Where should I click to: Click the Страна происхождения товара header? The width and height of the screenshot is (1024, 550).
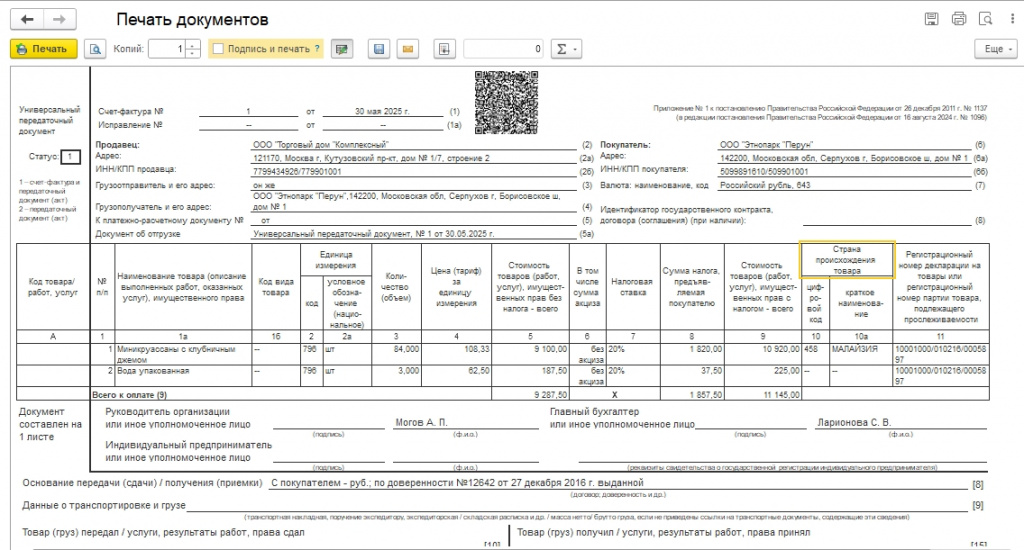coord(847,260)
